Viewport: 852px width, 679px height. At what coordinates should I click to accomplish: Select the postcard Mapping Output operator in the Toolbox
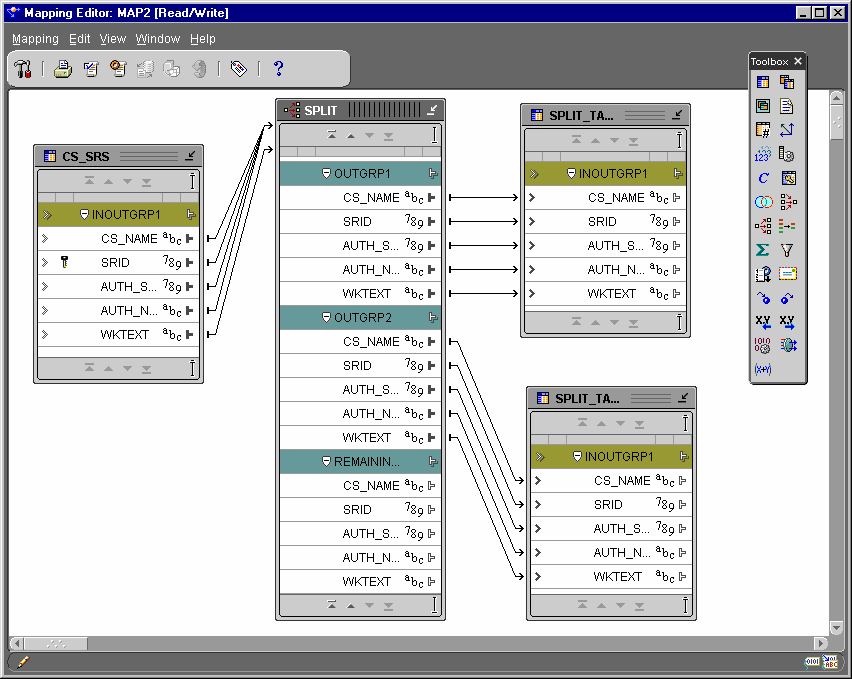click(x=787, y=273)
